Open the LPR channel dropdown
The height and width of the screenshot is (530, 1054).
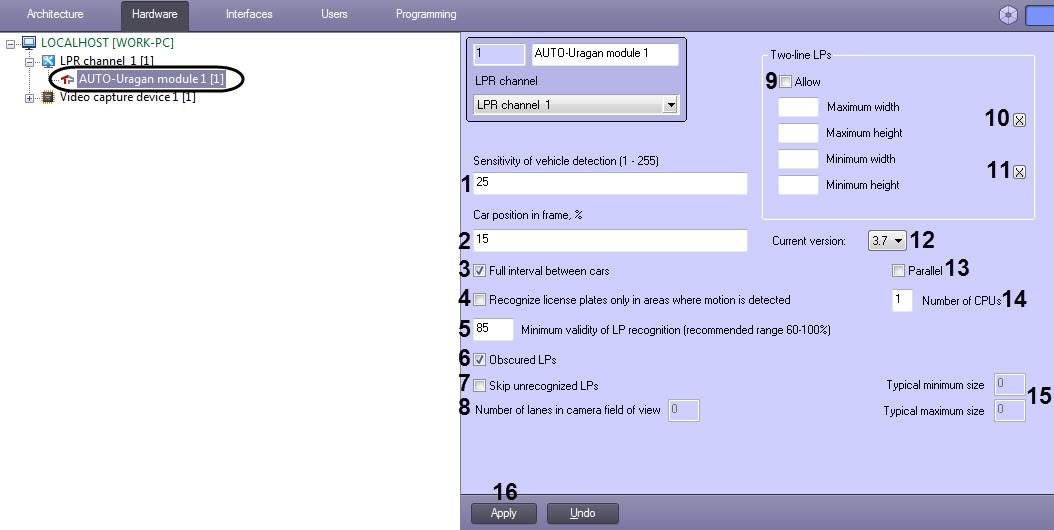point(670,105)
